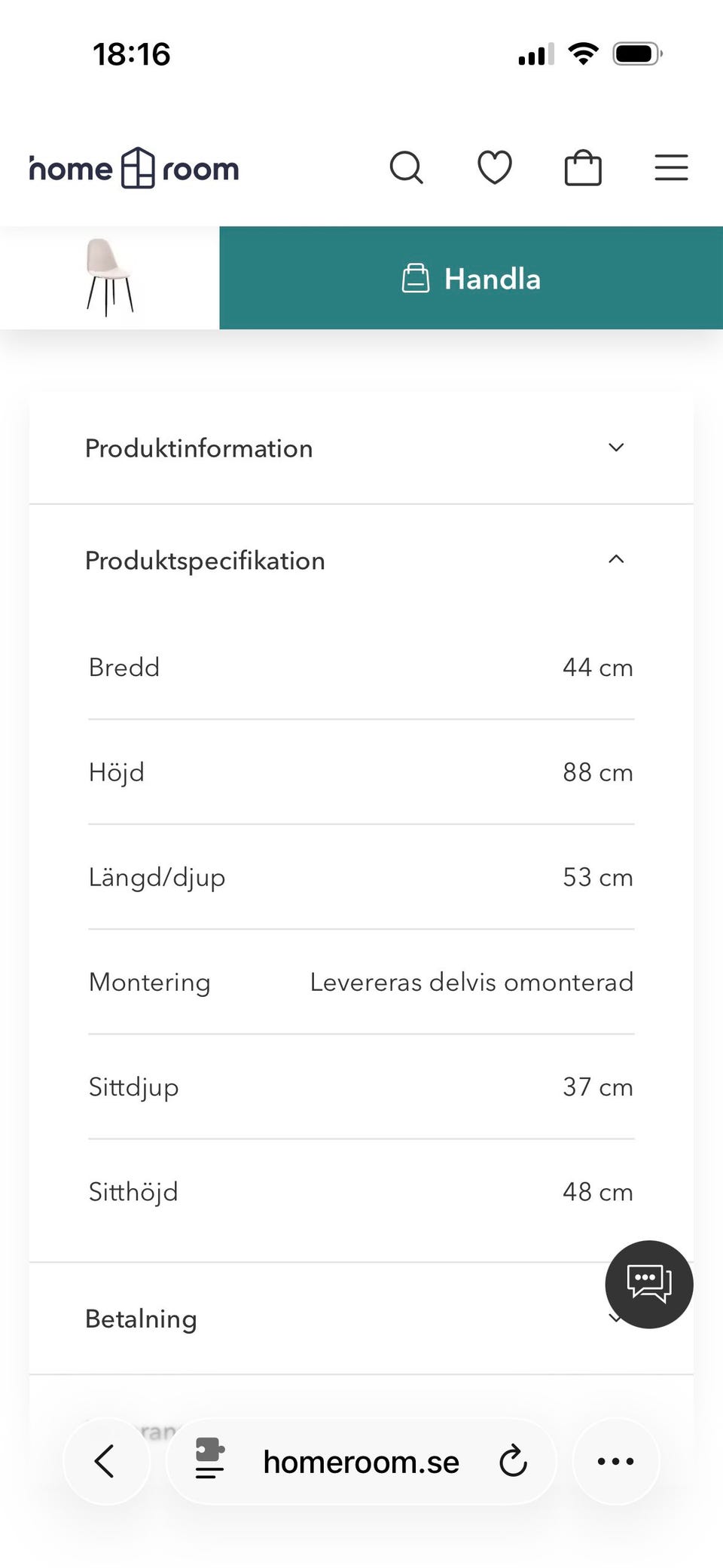Tap the homeroom.se address field
Image resolution: width=723 pixels, height=1568 pixels.
click(361, 1462)
